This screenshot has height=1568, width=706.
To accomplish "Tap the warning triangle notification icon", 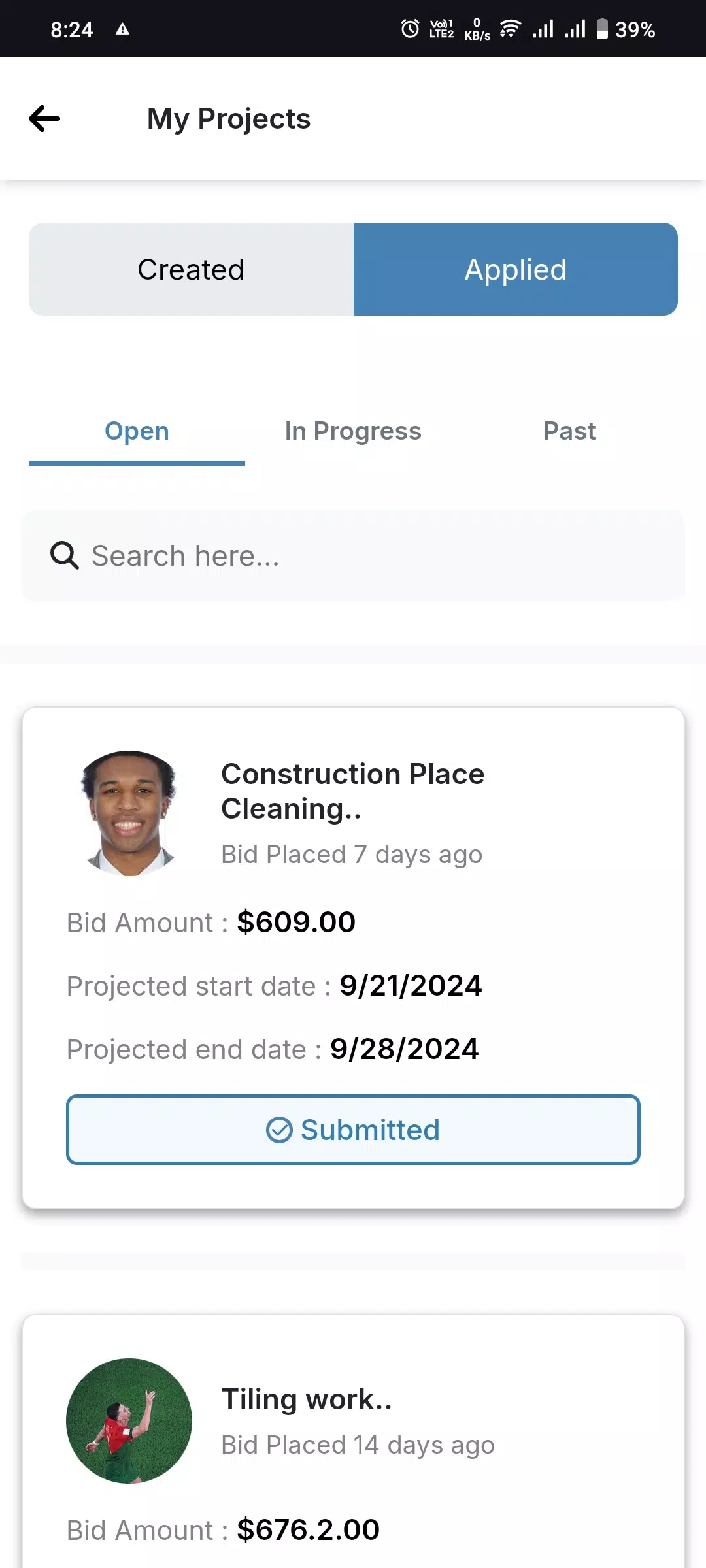I will (x=122, y=29).
